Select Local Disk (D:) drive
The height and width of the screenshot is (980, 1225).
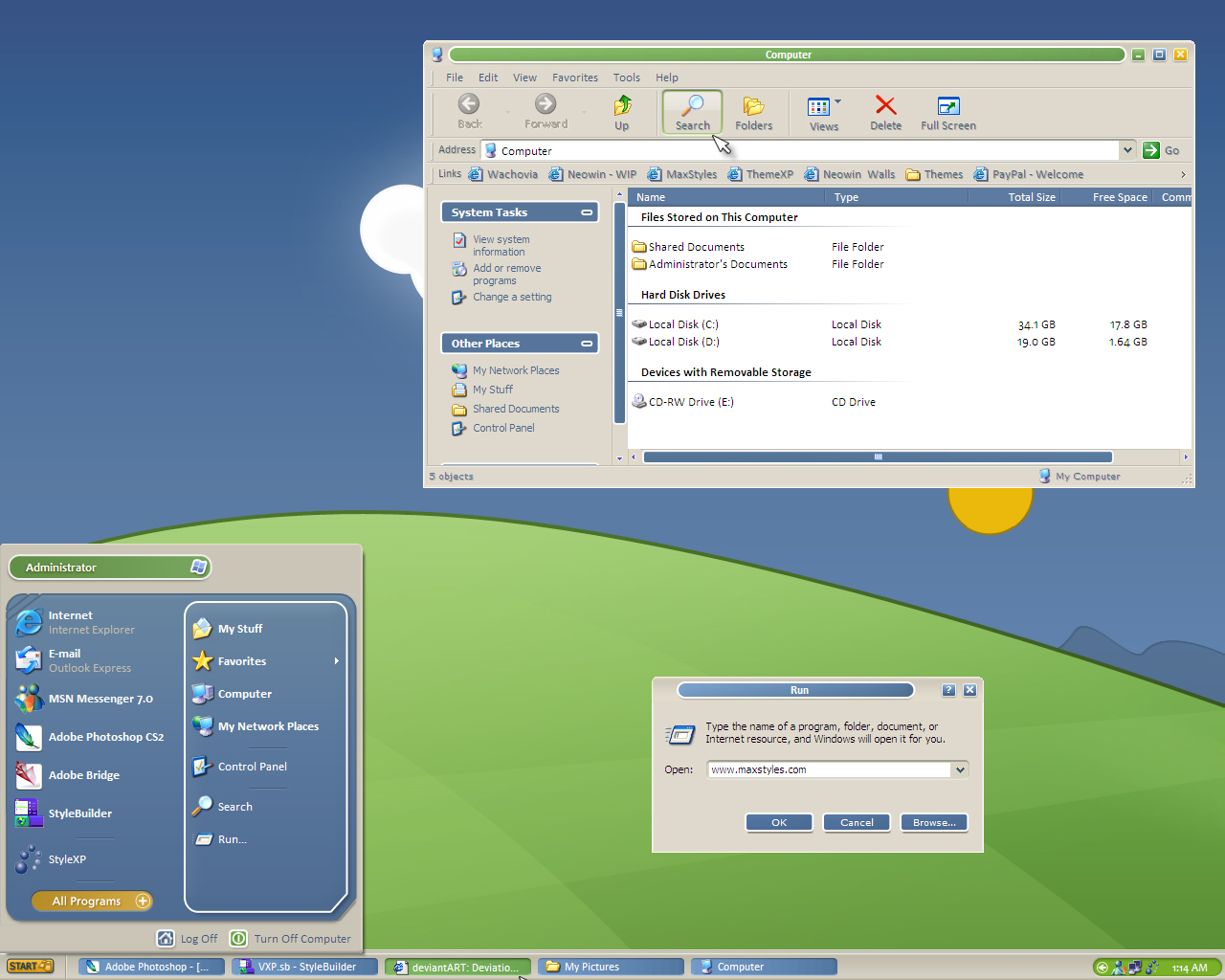[676, 342]
